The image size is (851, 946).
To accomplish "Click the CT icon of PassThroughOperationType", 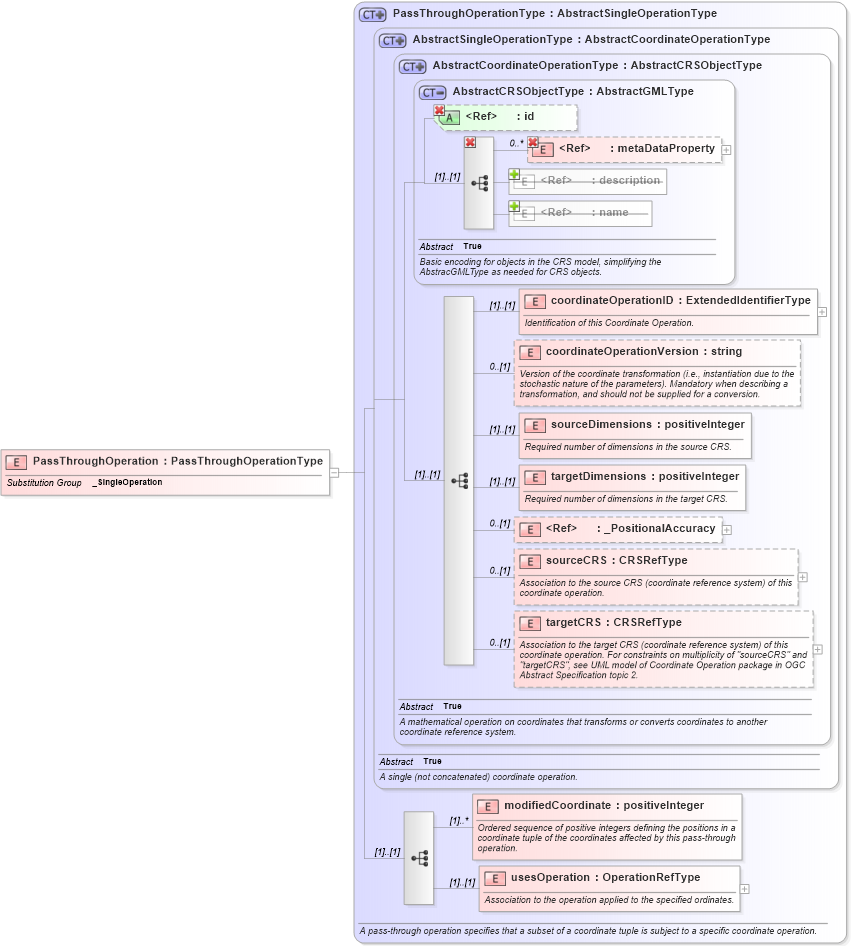I will [370, 13].
